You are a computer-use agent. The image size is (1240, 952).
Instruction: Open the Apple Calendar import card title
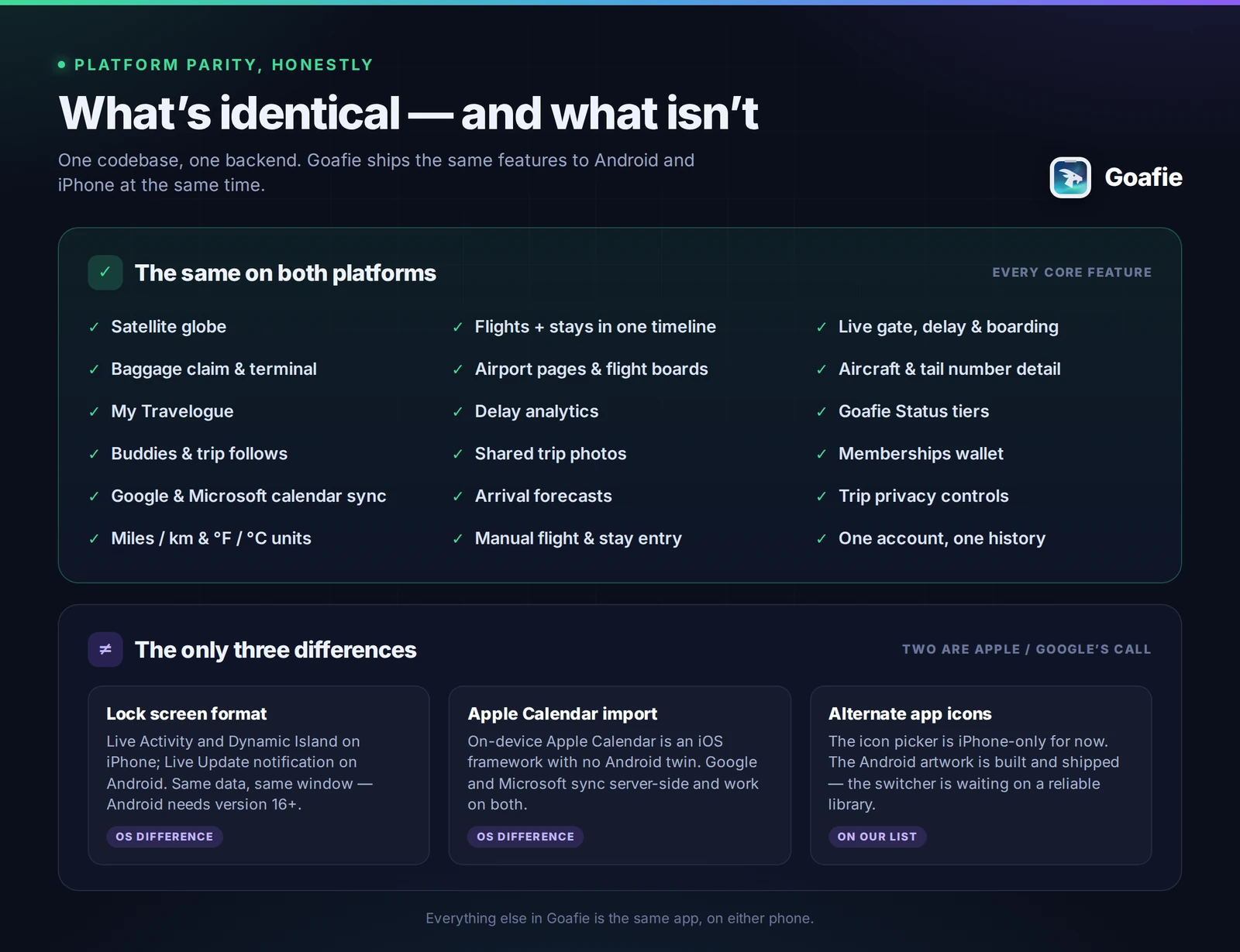562,713
